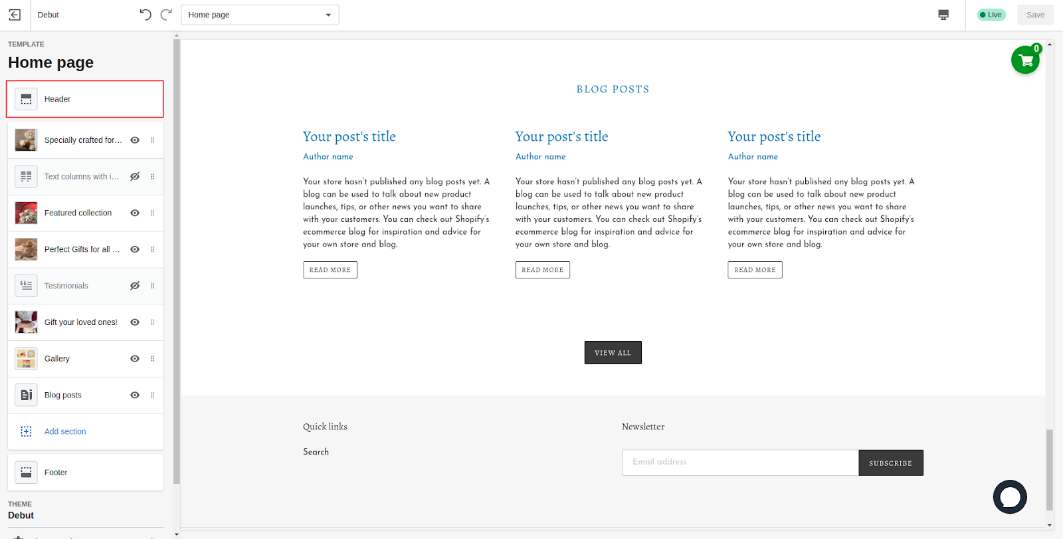Click the redo arrow icon

point(166,15)
